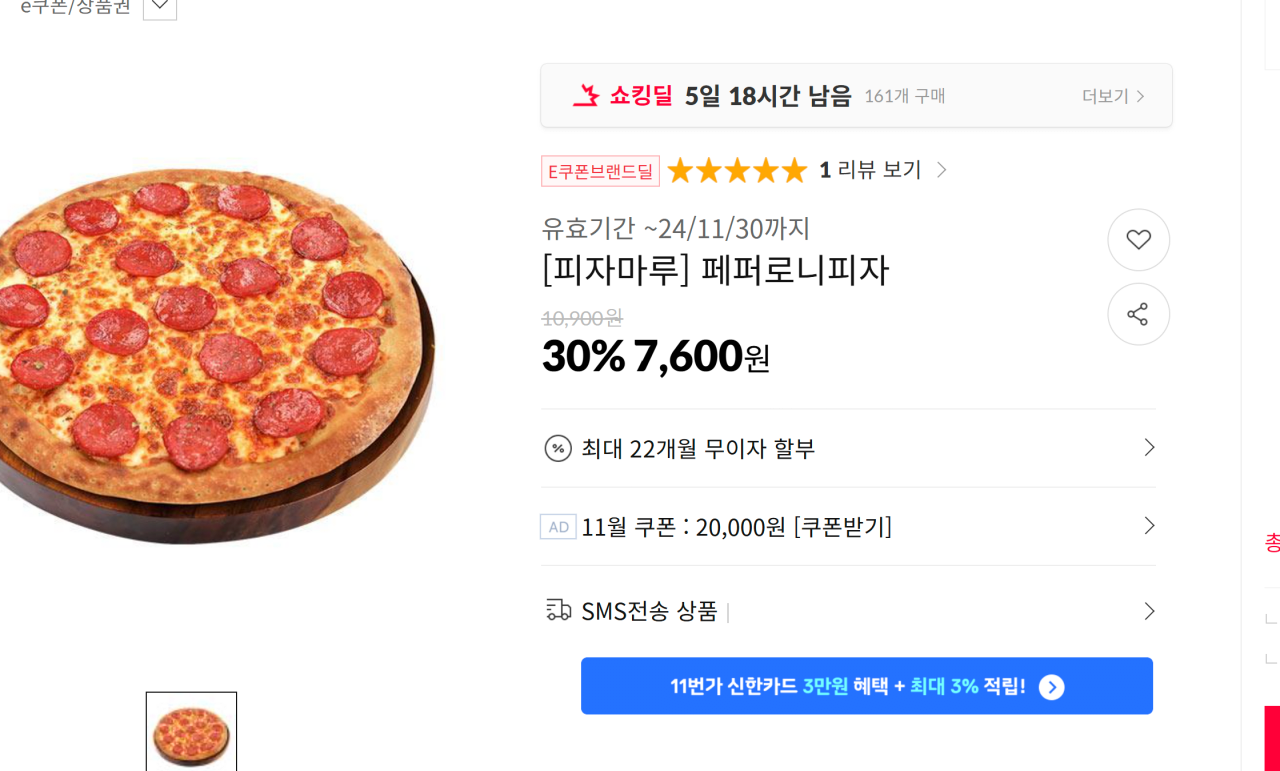This screenshot has width=1280, height=771.
Task: Click the chevron next to review count
Action: point(941,170)
